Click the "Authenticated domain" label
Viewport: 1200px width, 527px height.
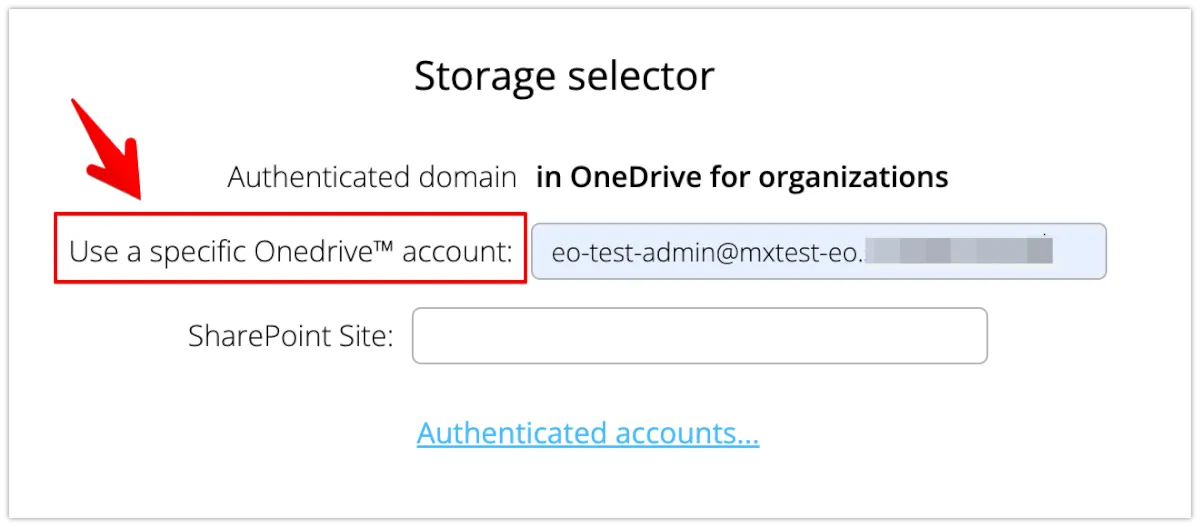372,178
